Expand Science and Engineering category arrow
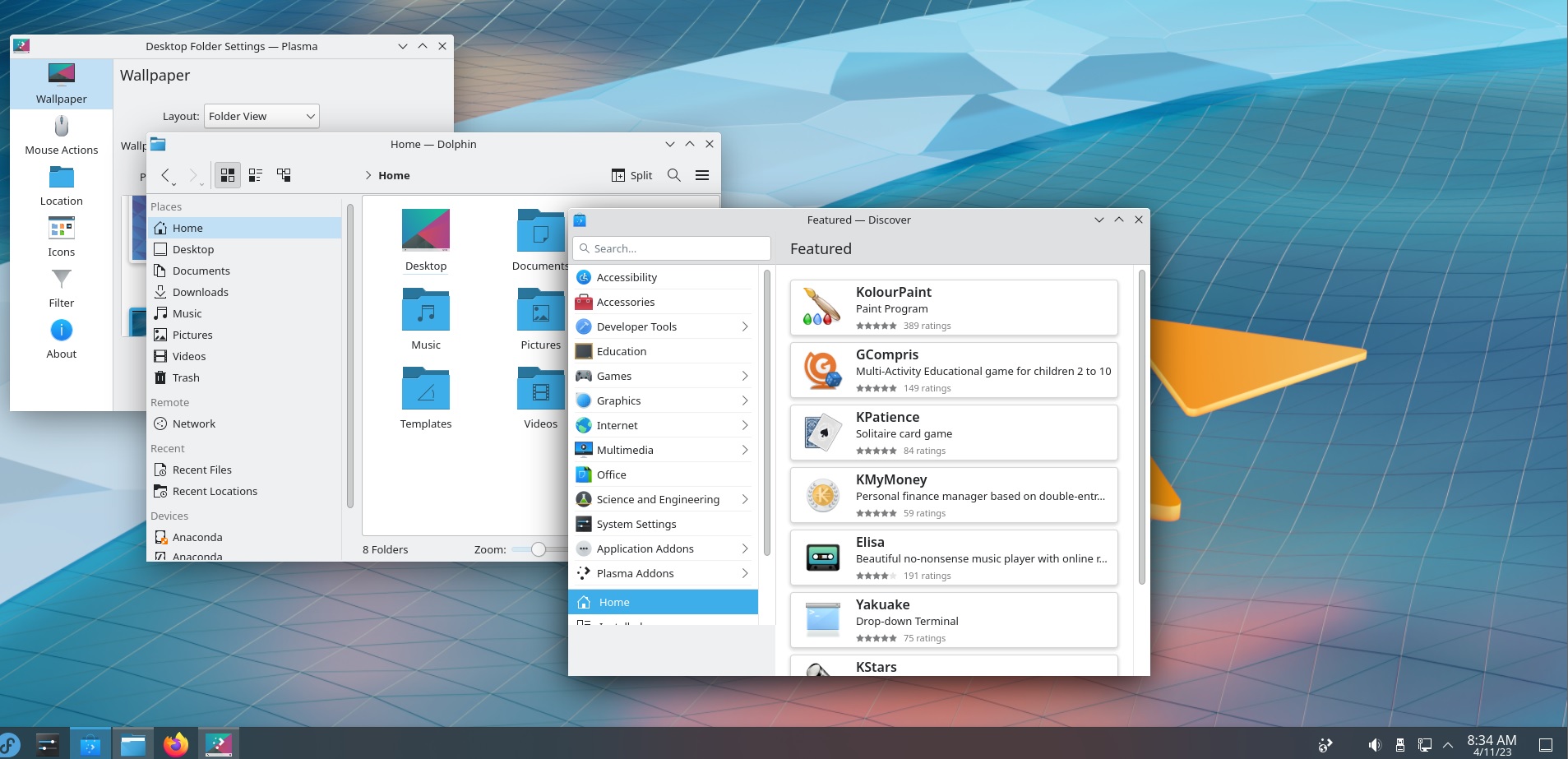Viewport: 1568px width, 759px height. (x=745, y=499)
